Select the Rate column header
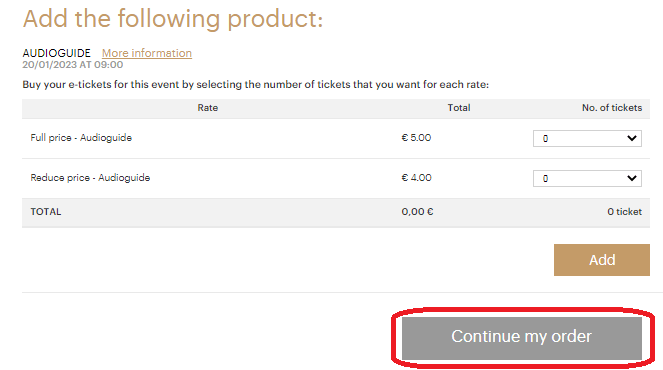The width and height of the screenshot is (663, 370). point(208,108)
